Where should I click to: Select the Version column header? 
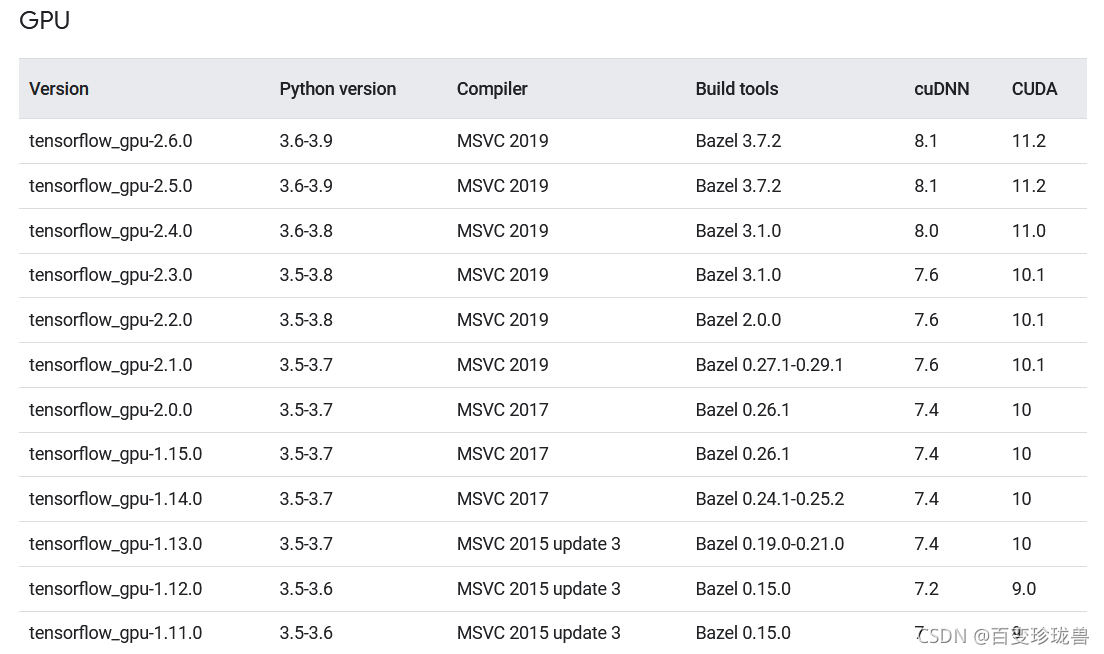click(58, 89)
